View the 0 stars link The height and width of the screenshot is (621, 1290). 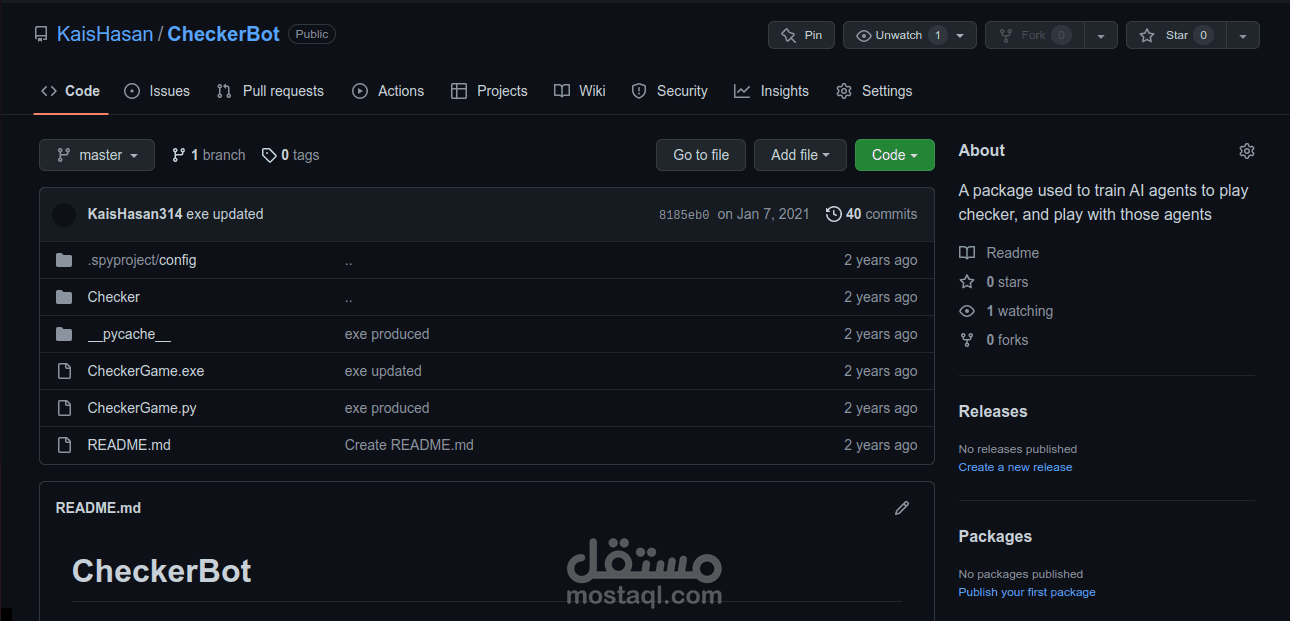(x=994, y=282)
